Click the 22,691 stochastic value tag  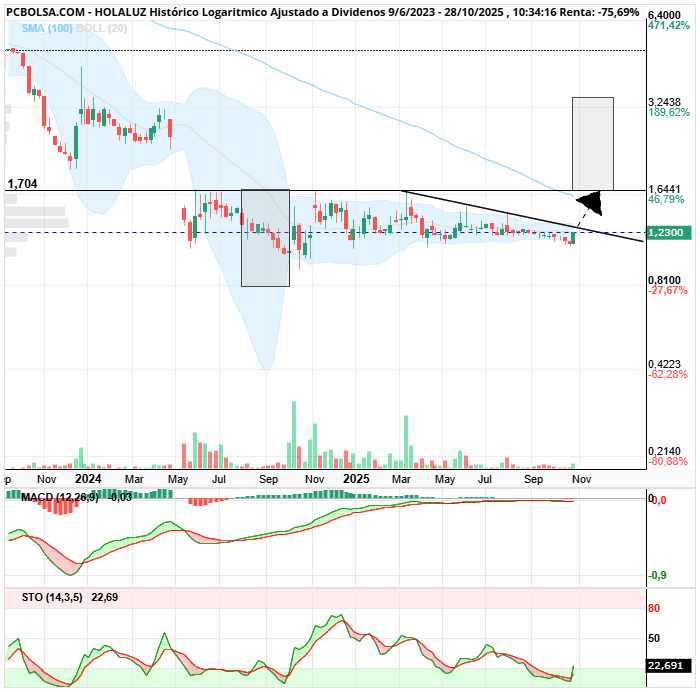pos(665,665)
